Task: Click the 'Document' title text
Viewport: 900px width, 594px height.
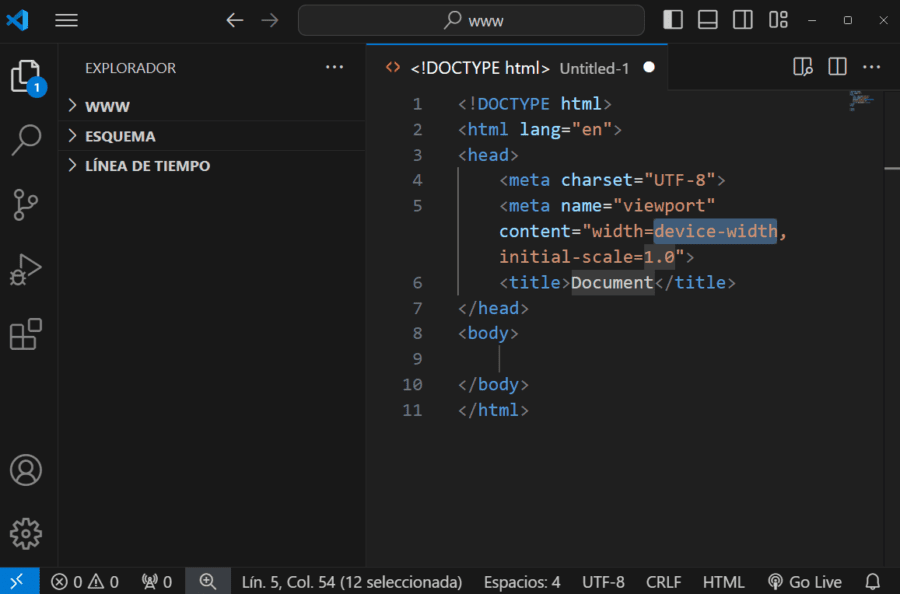Action: tap(612, 282)
